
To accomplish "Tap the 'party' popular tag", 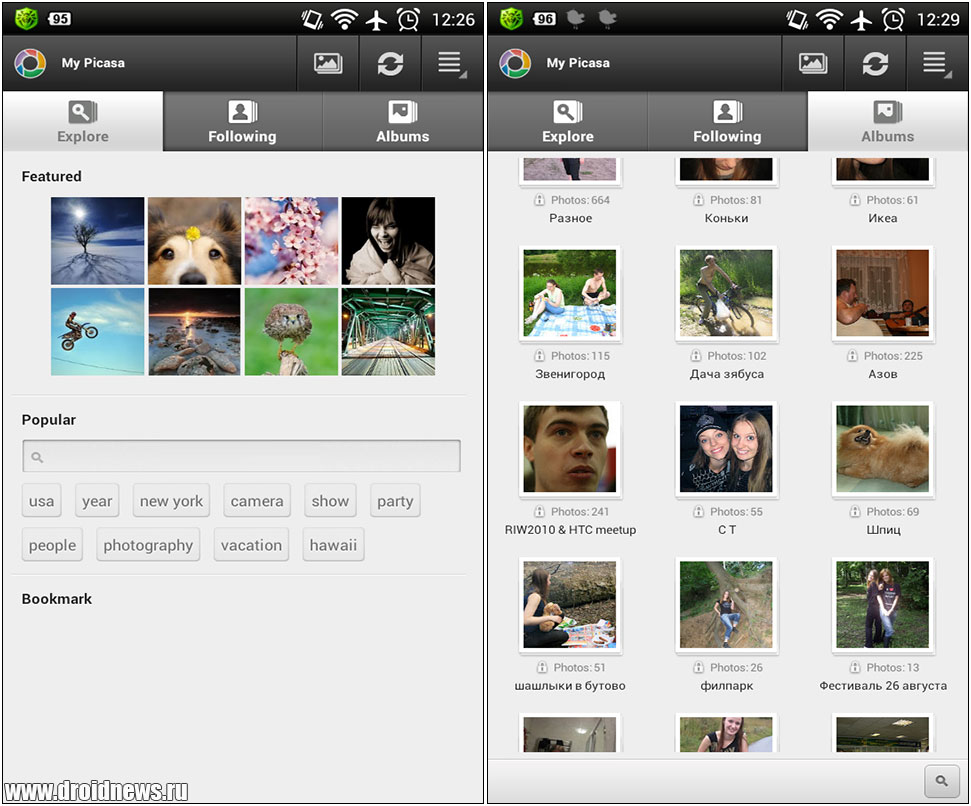I will pyautogui.click(x=395, y=501).
